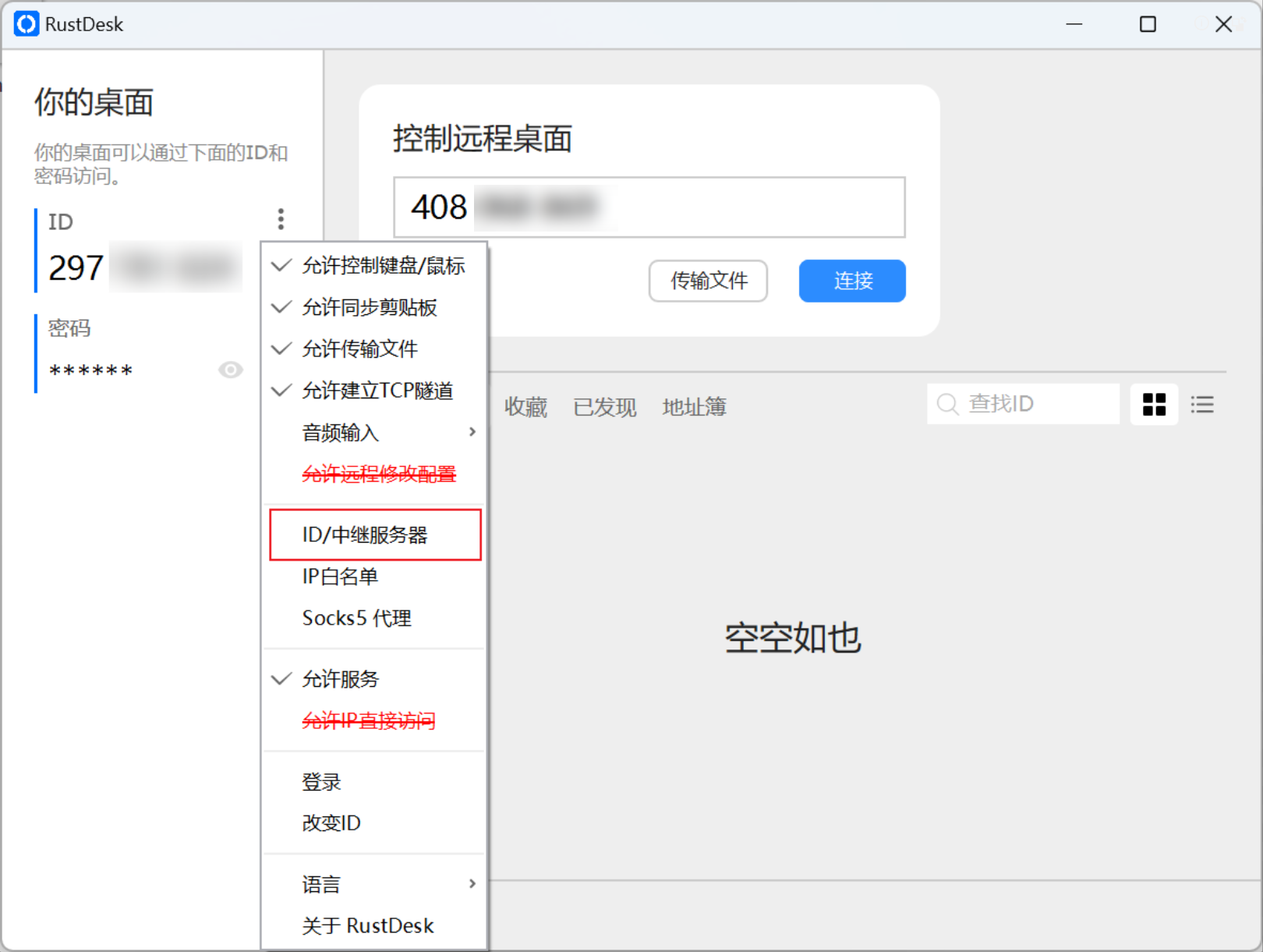Open the 地址簿 tab
1263x952 pixels.
pyautogui.click(x=694, y=407)
